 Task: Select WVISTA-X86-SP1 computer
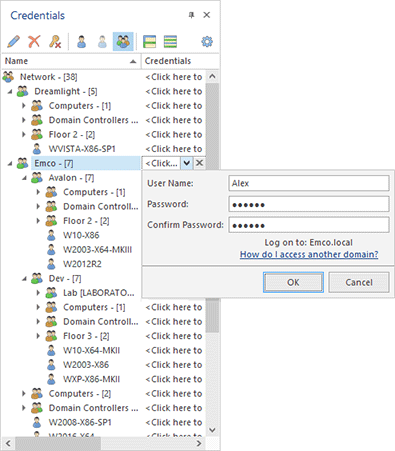pyautogui.click(x=82, y=149)
